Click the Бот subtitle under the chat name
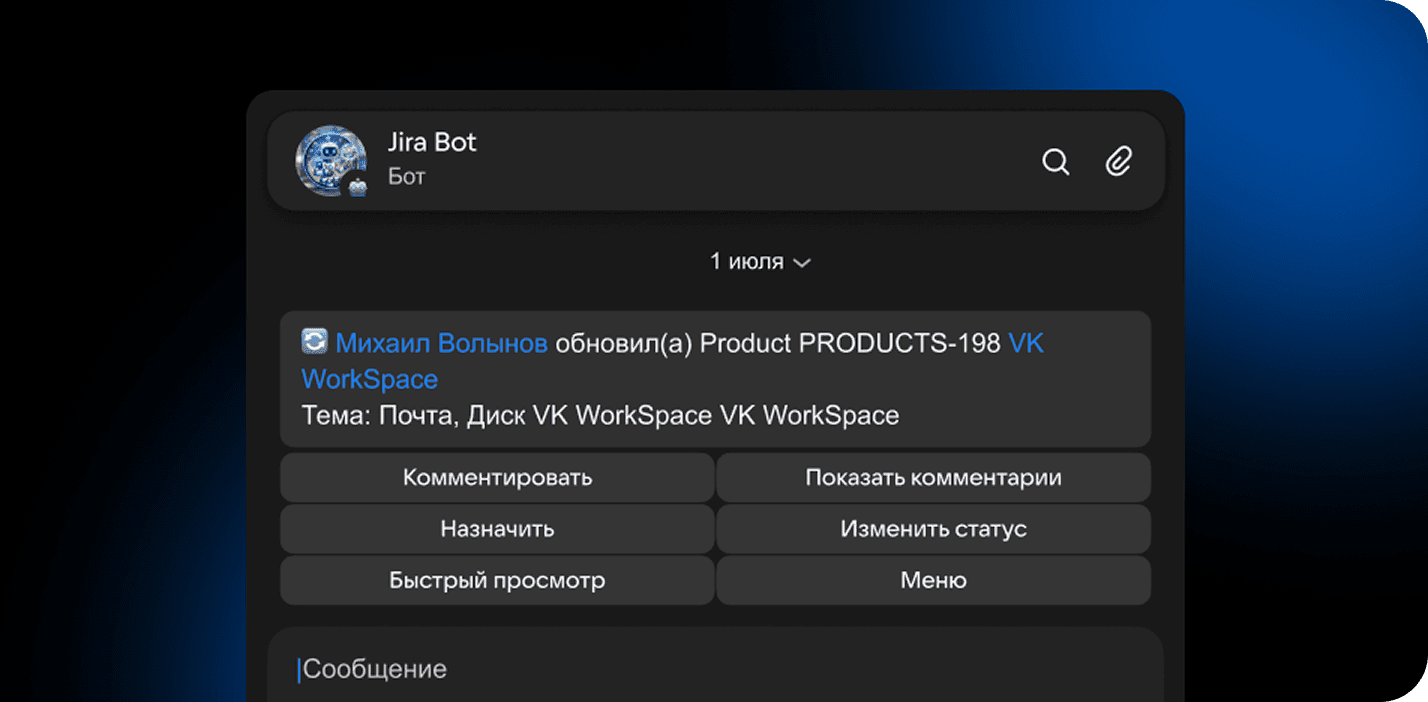This screenshot has height=702, width=1428. point(407,177)
